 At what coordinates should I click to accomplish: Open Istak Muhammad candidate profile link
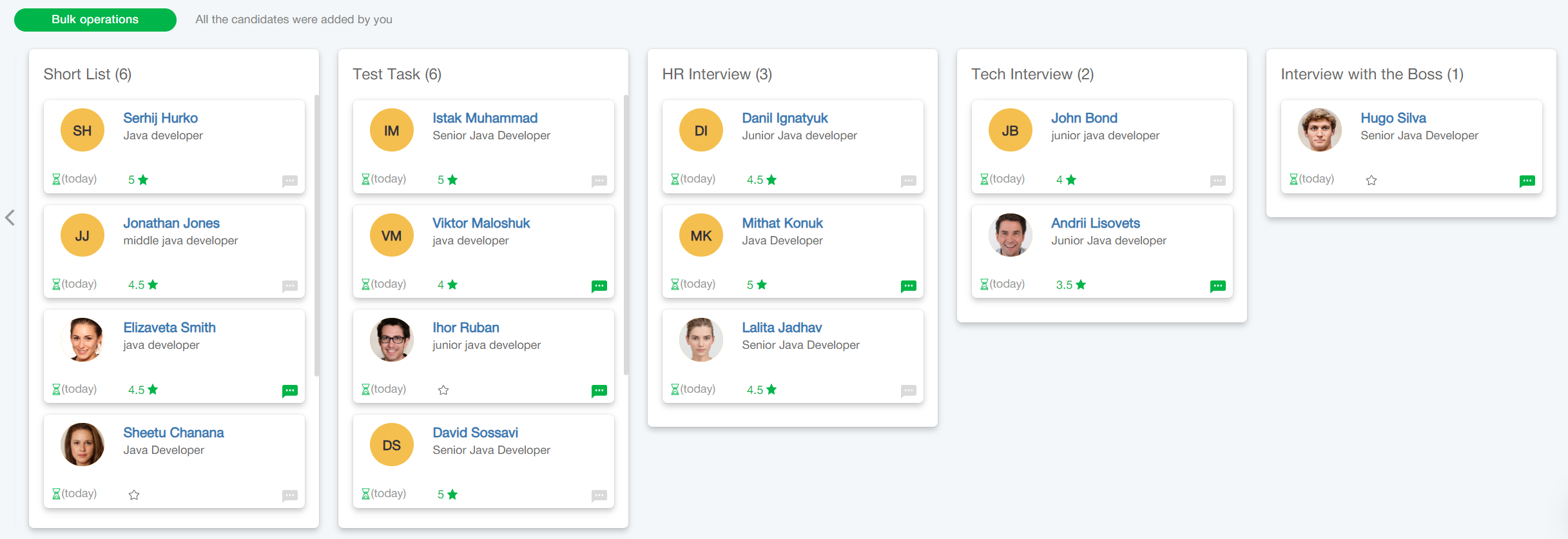tap(485, 118)
